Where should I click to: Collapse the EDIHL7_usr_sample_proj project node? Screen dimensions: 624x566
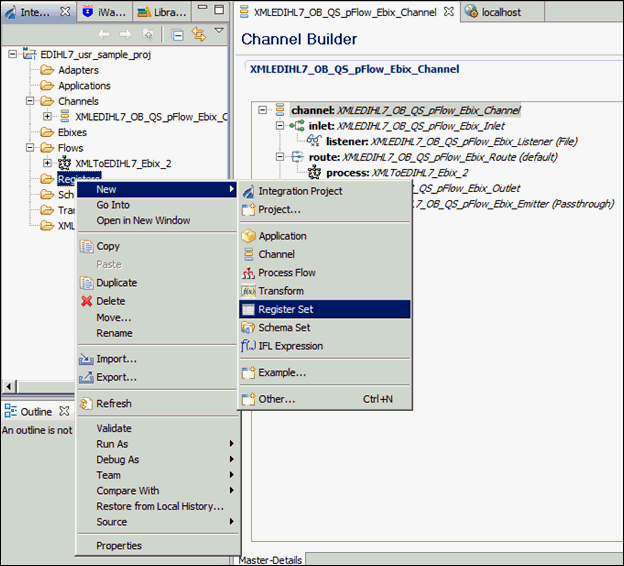(12, 54)
